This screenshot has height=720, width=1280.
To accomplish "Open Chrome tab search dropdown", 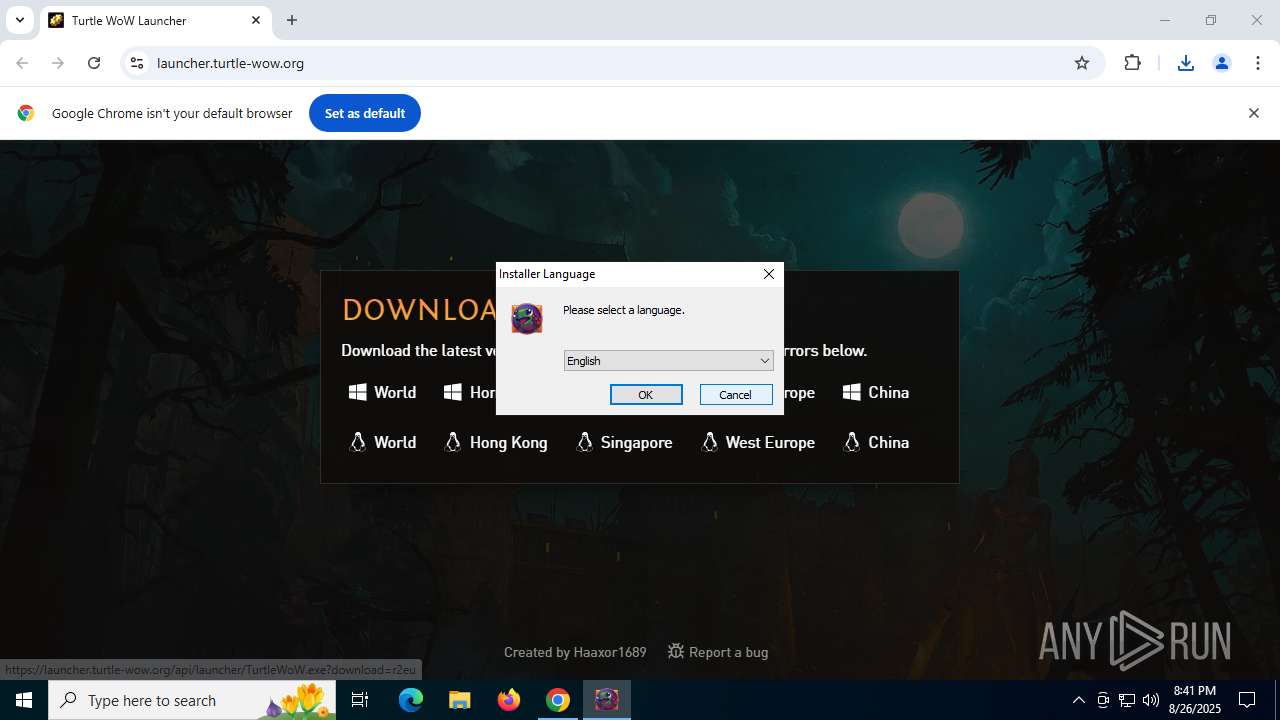I will [19, 20].
